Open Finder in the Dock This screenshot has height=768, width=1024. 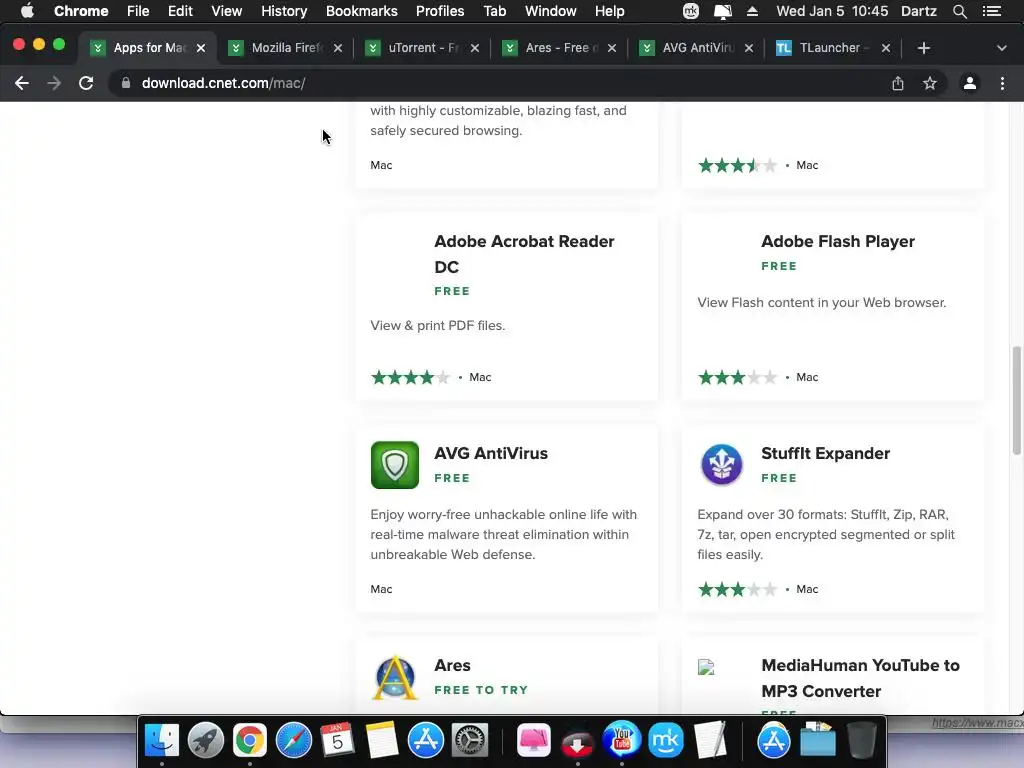point(161,741)
